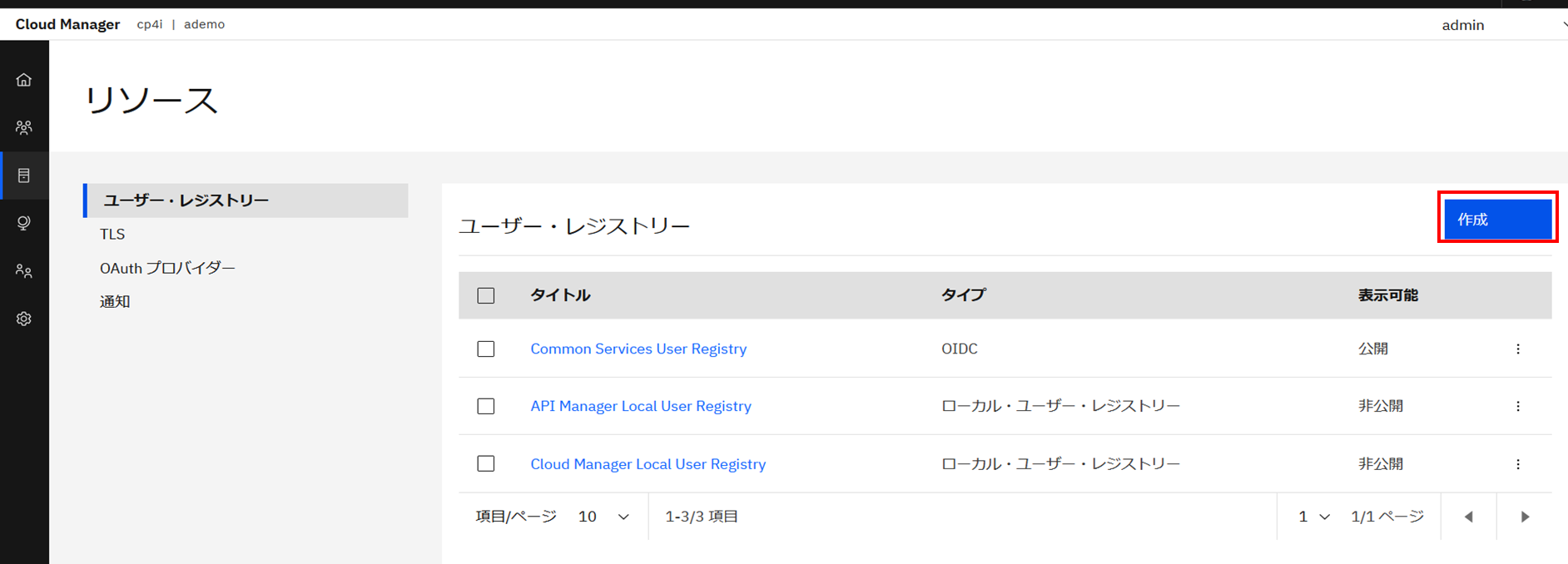1568x564 pixels.
Task: Open options menu for API Manager Local User Registry
Action: tap(1518, 406)
